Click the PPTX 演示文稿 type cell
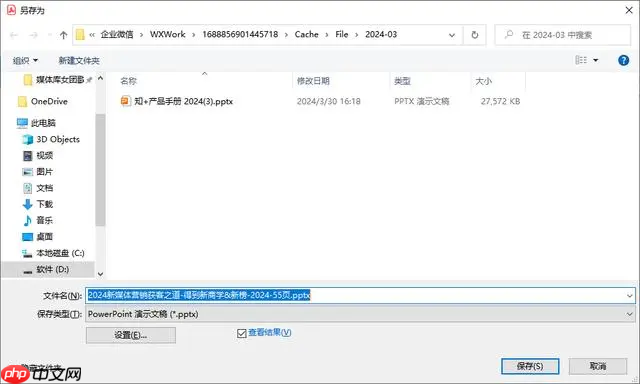This screenshot has width=640, height=384. pyautogui.click(x=422, y=101)
